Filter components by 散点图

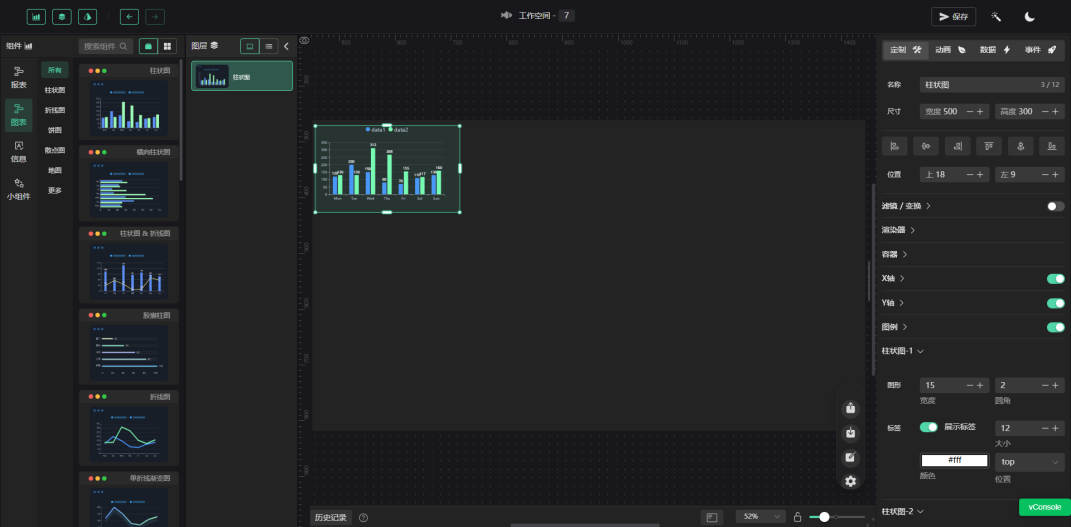[55, 150]
